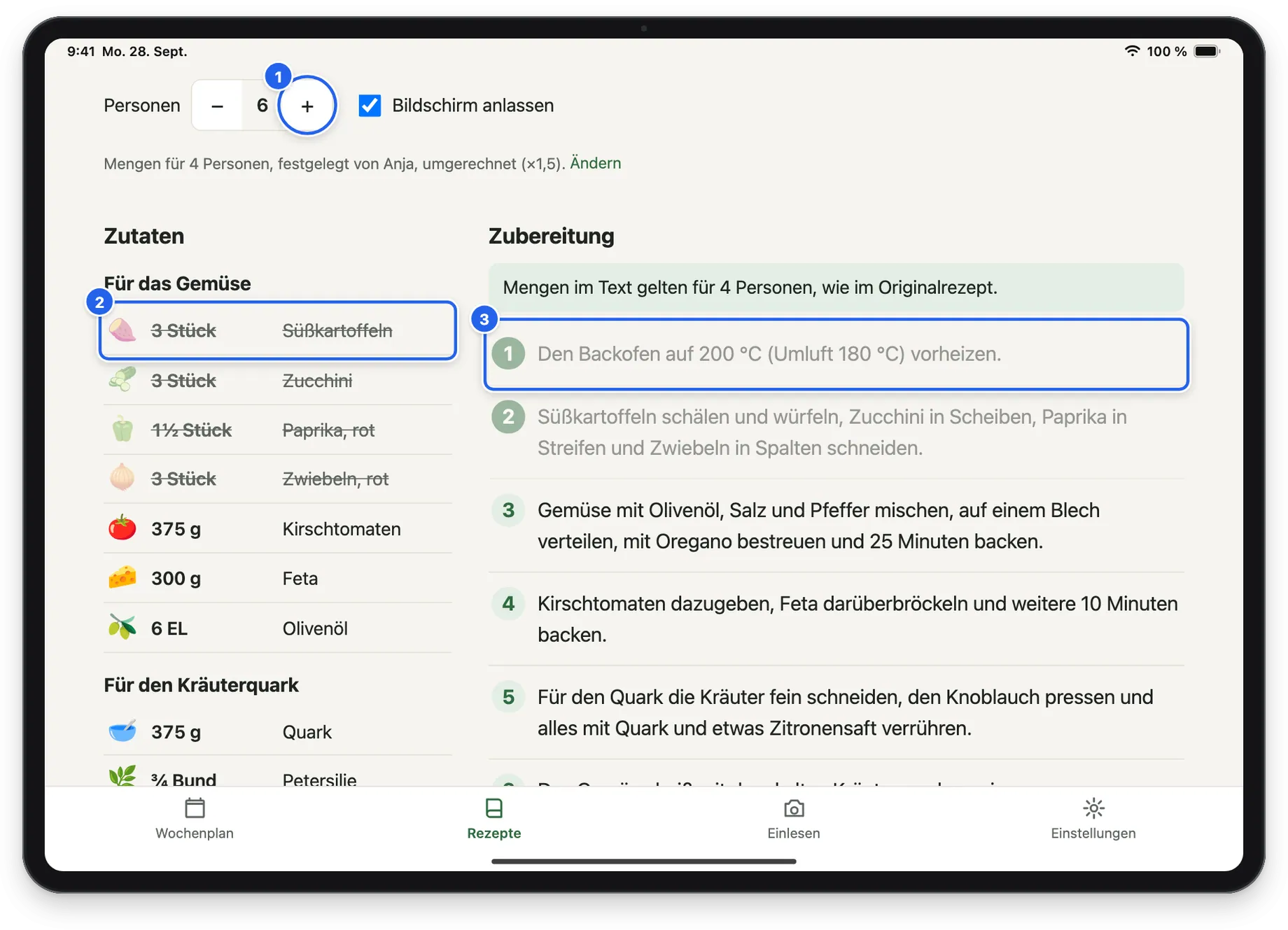Select the 6 EL Olivenöl amount

pos(169,628)
